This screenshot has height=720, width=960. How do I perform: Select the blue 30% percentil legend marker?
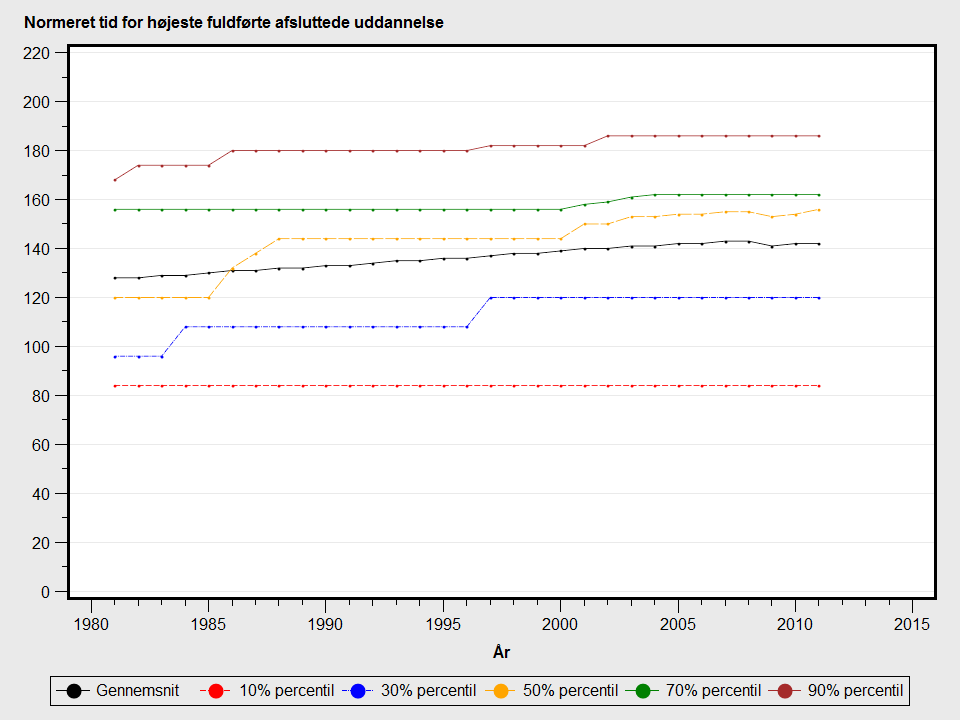(x=359, y=691)
